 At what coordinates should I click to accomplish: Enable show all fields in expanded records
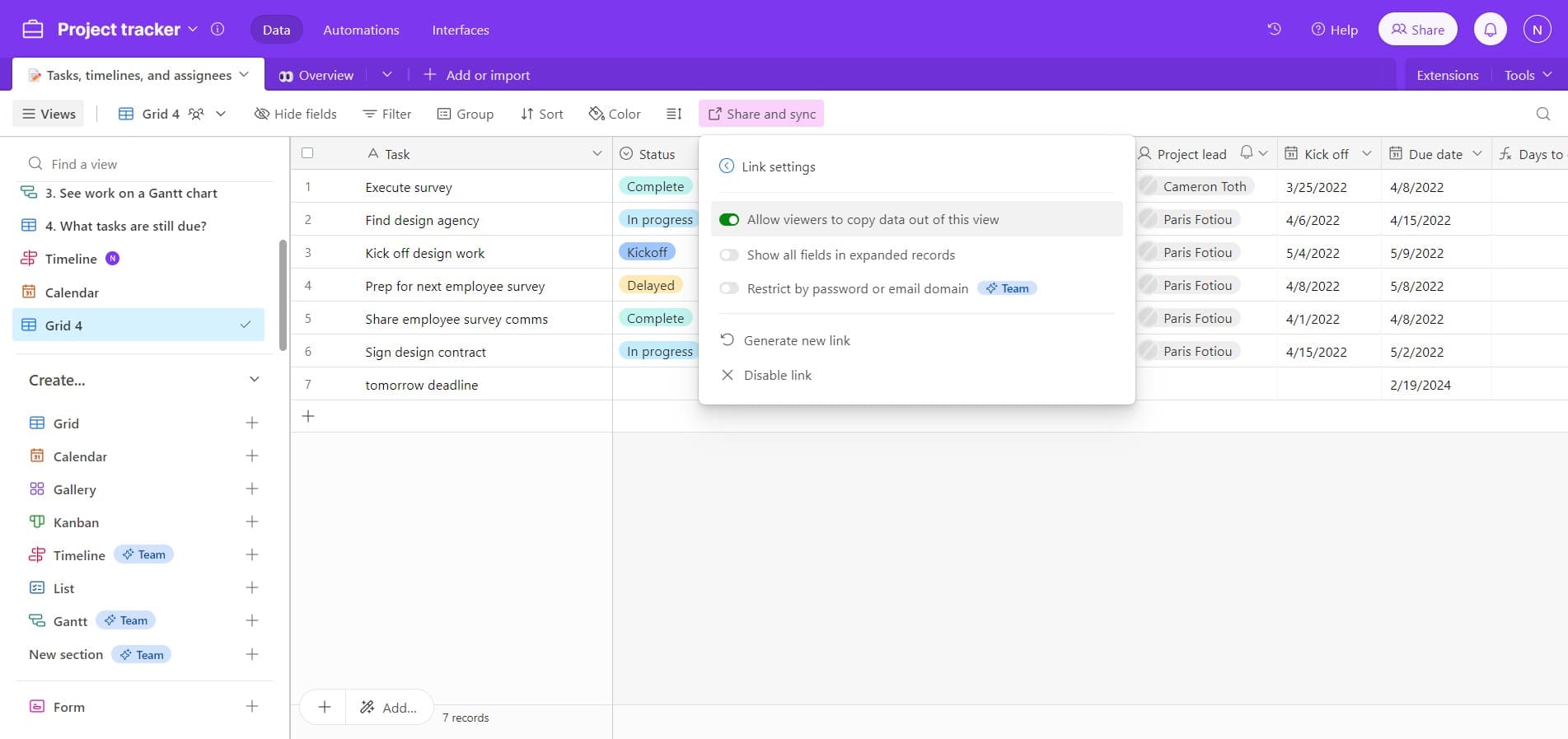pyautogui.click(x=729, y=255)
